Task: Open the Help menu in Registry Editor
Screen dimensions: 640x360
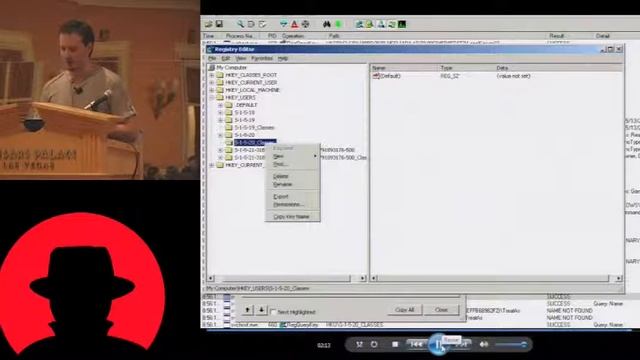Action: pos(283,58)
